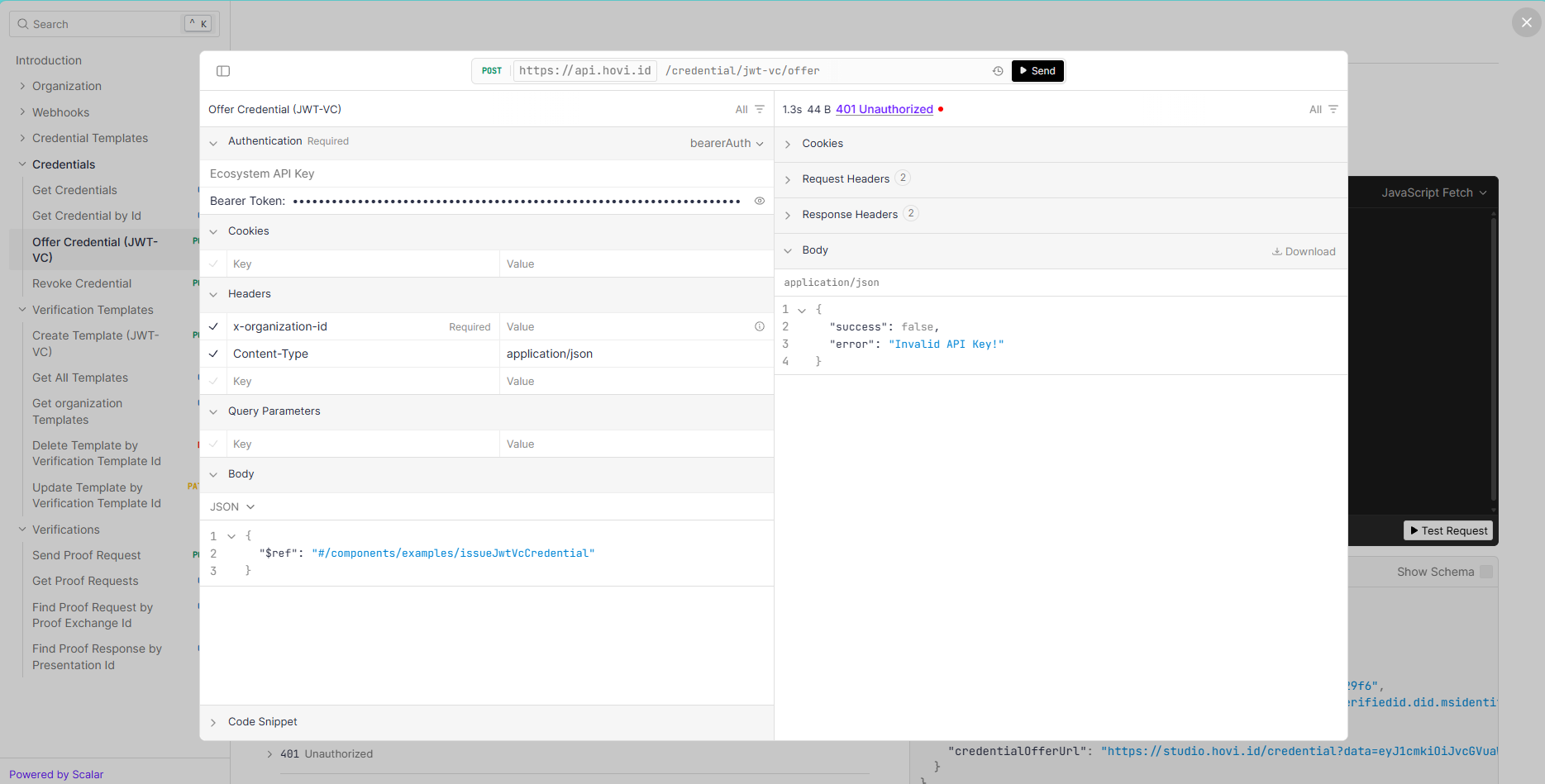Image resolution: width=1545 pixels, height=784 pixels.
Task: Open Revoke Credential in the sidebar
Action: 82,283
